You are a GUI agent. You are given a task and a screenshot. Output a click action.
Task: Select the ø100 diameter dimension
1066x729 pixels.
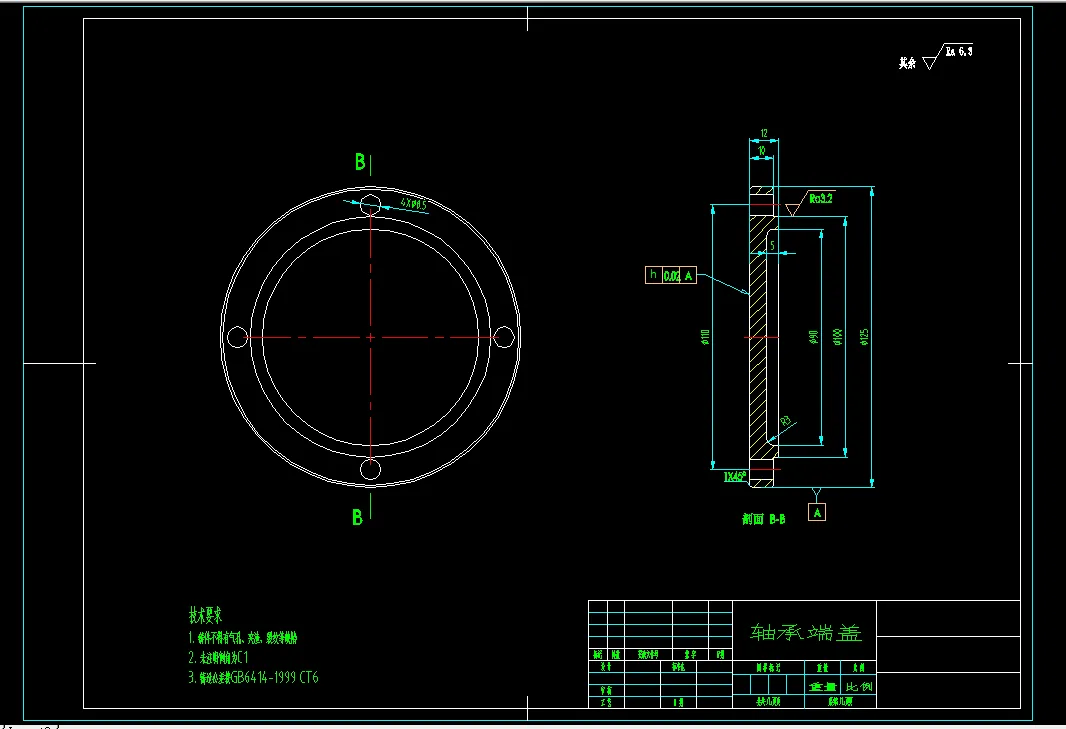(838, 337)
